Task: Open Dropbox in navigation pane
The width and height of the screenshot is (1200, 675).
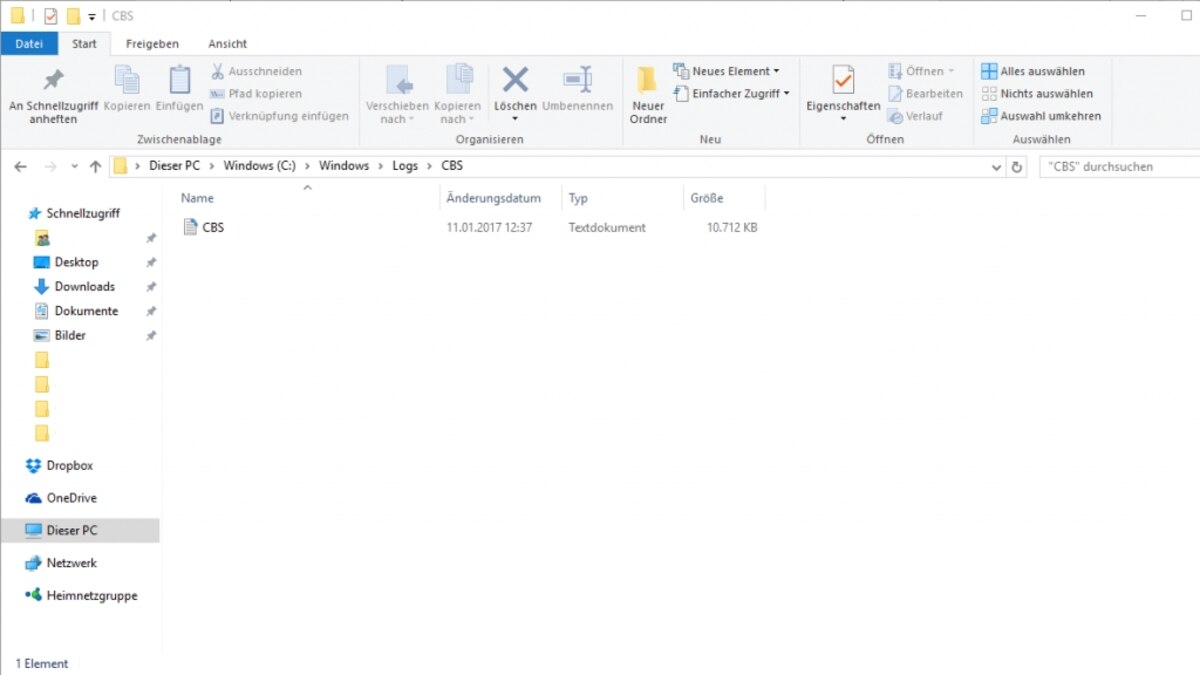Action: click(59, 465)
